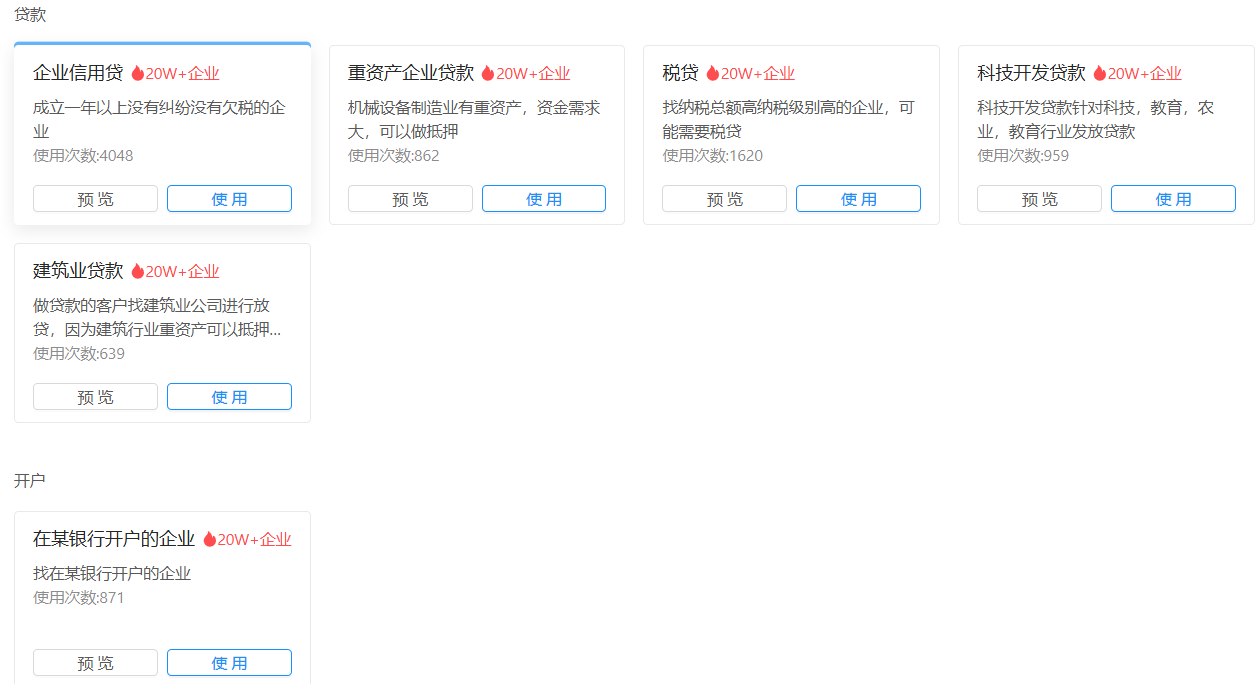The height and width of the screenshot is (684, 1259).
Task: Click the 贷款 section heading
Action: coord(30,15)
